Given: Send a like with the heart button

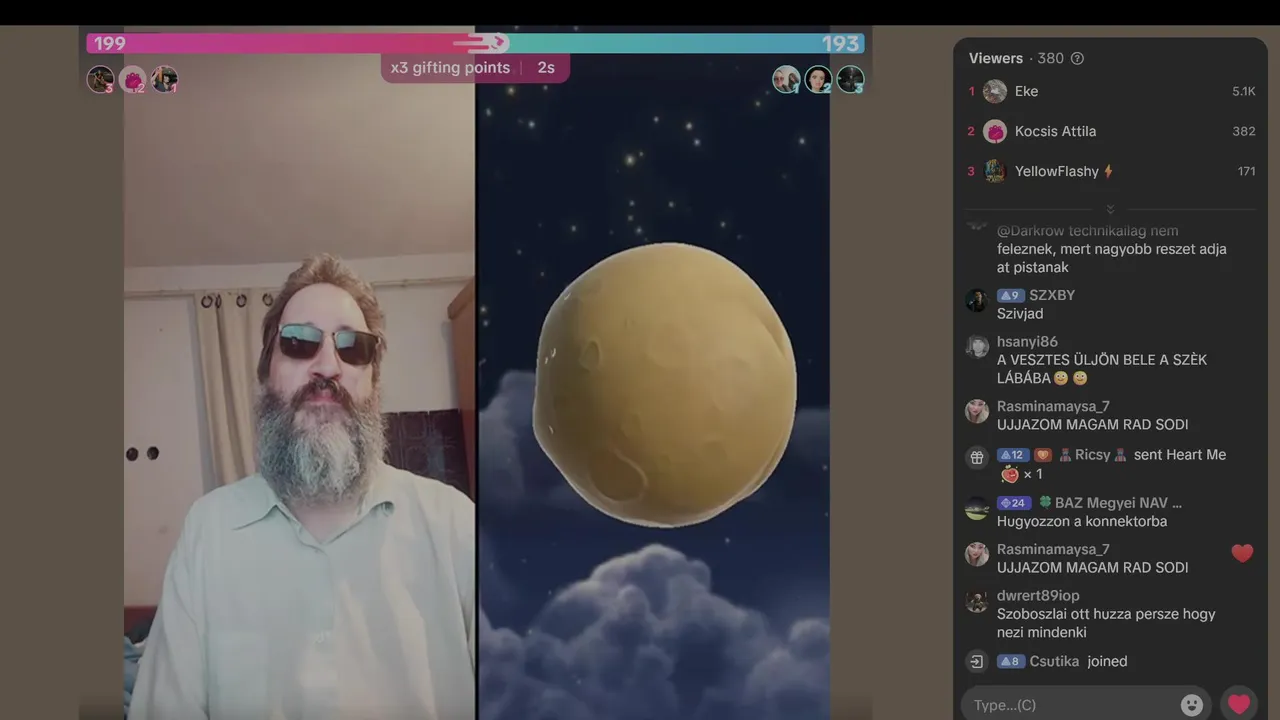Looking at the screenshot, I should pos(1239,704).
